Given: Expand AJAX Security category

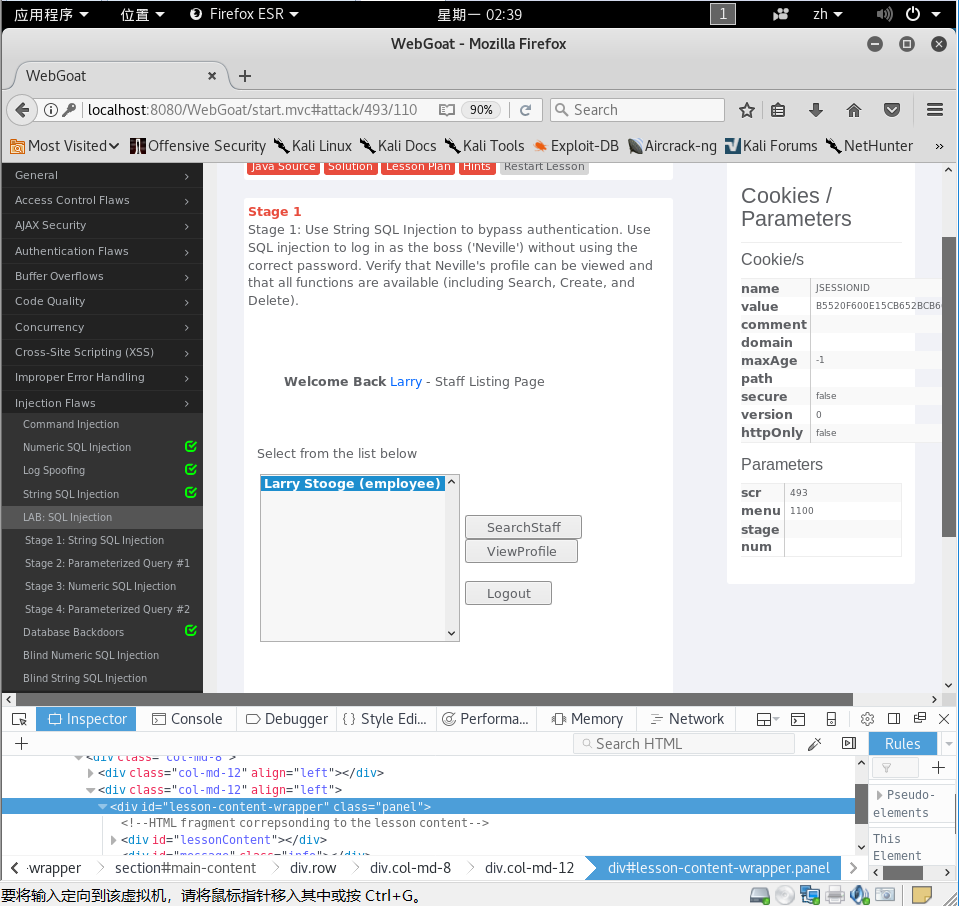Looking at the screenshot, I should [x=102, y=226].
